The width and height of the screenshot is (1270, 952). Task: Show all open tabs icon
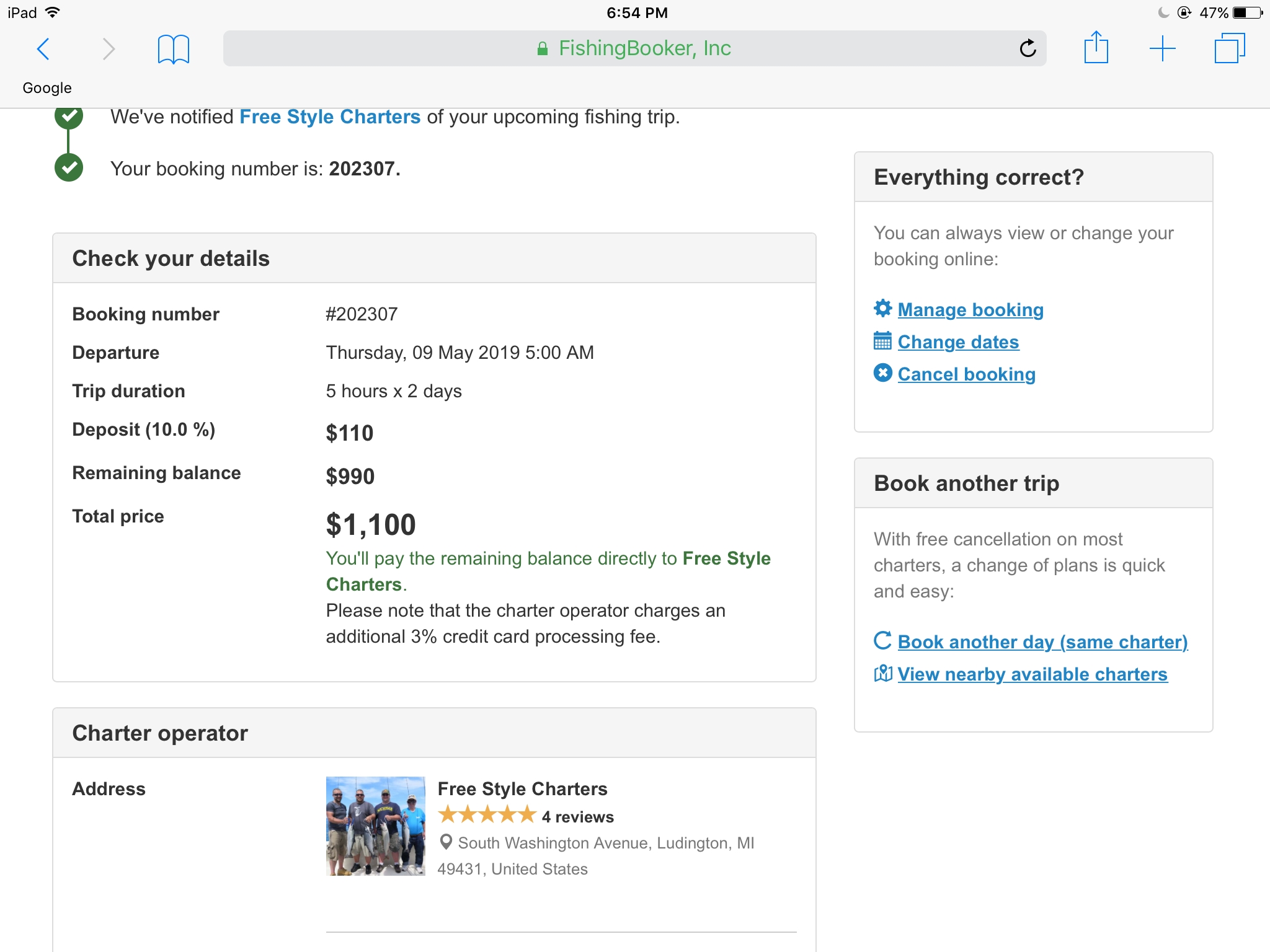1229,48
